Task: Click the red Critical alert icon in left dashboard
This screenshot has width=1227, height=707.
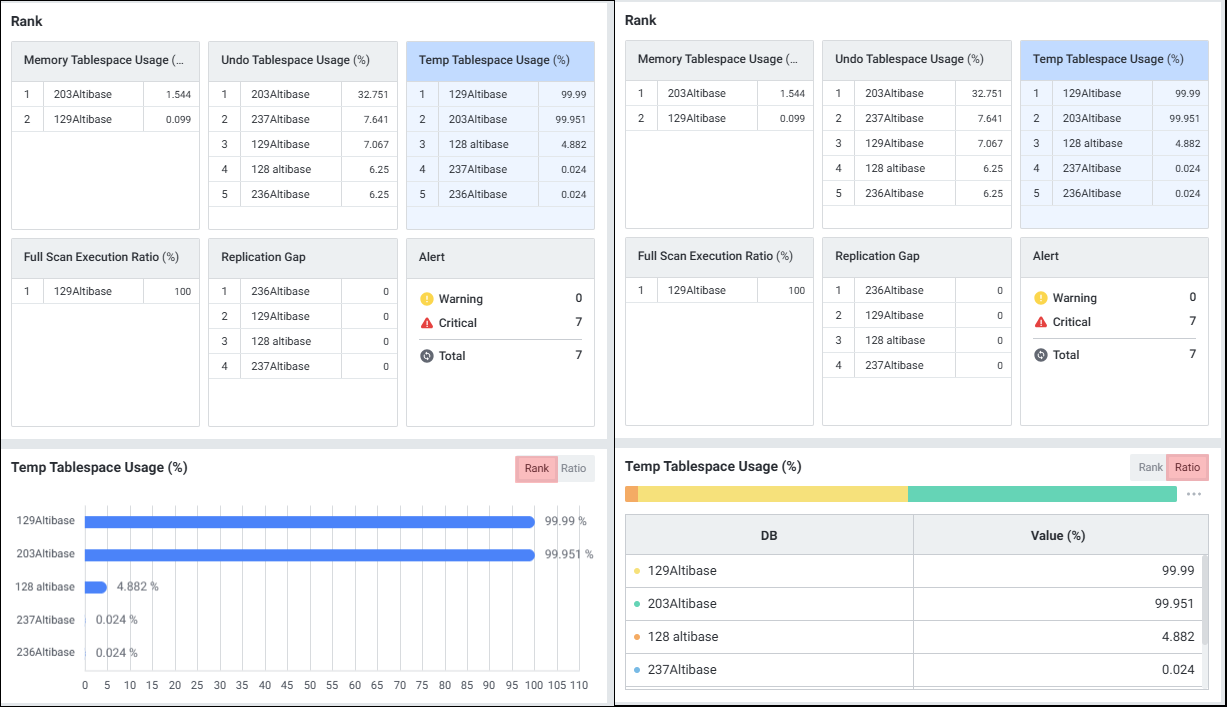Action: [x=427, y=323]
